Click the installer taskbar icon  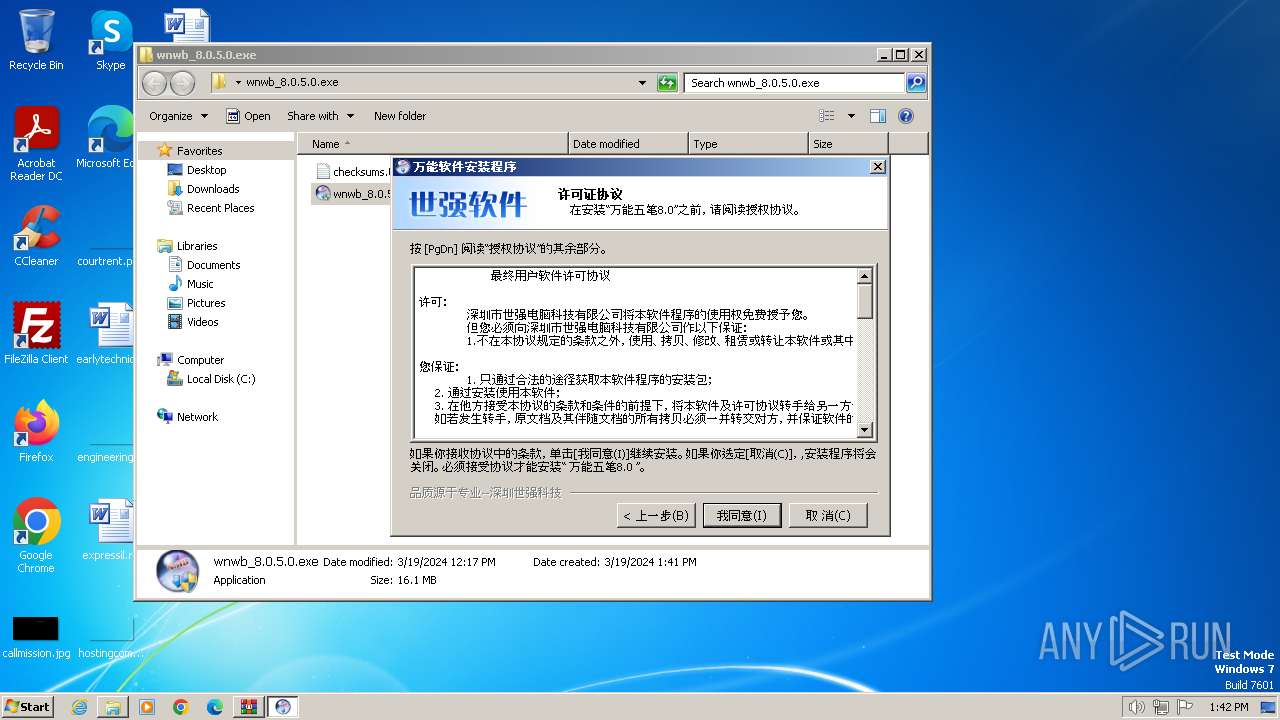tap(283, 707)
